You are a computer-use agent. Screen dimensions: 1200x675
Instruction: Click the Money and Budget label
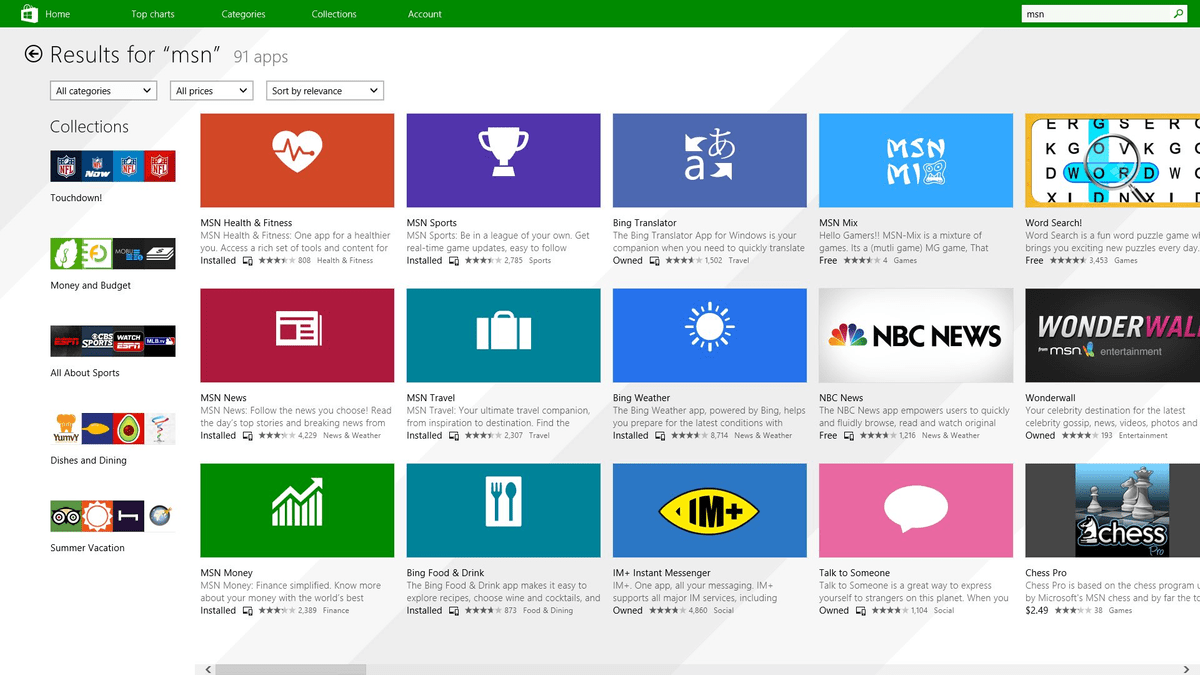pyautogui.click(x=91, y=286)
